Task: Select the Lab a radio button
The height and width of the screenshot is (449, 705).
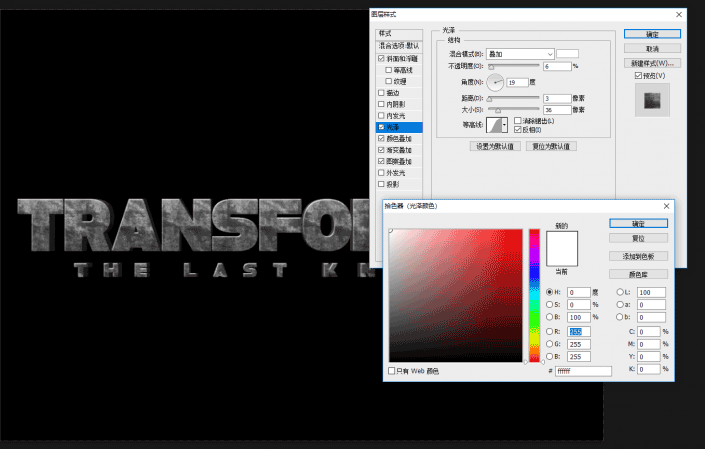Action: coord(620,305)
